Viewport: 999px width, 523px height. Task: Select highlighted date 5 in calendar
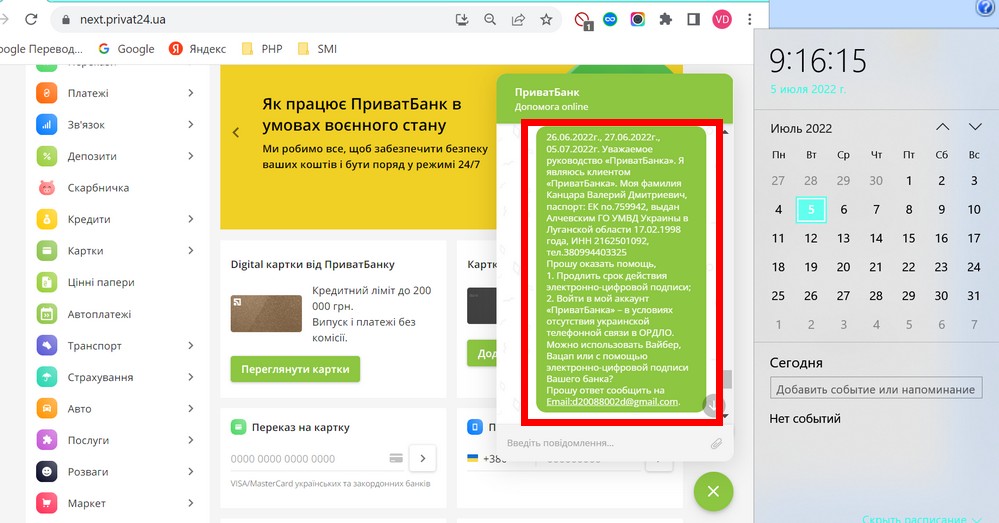click(811, 210)
